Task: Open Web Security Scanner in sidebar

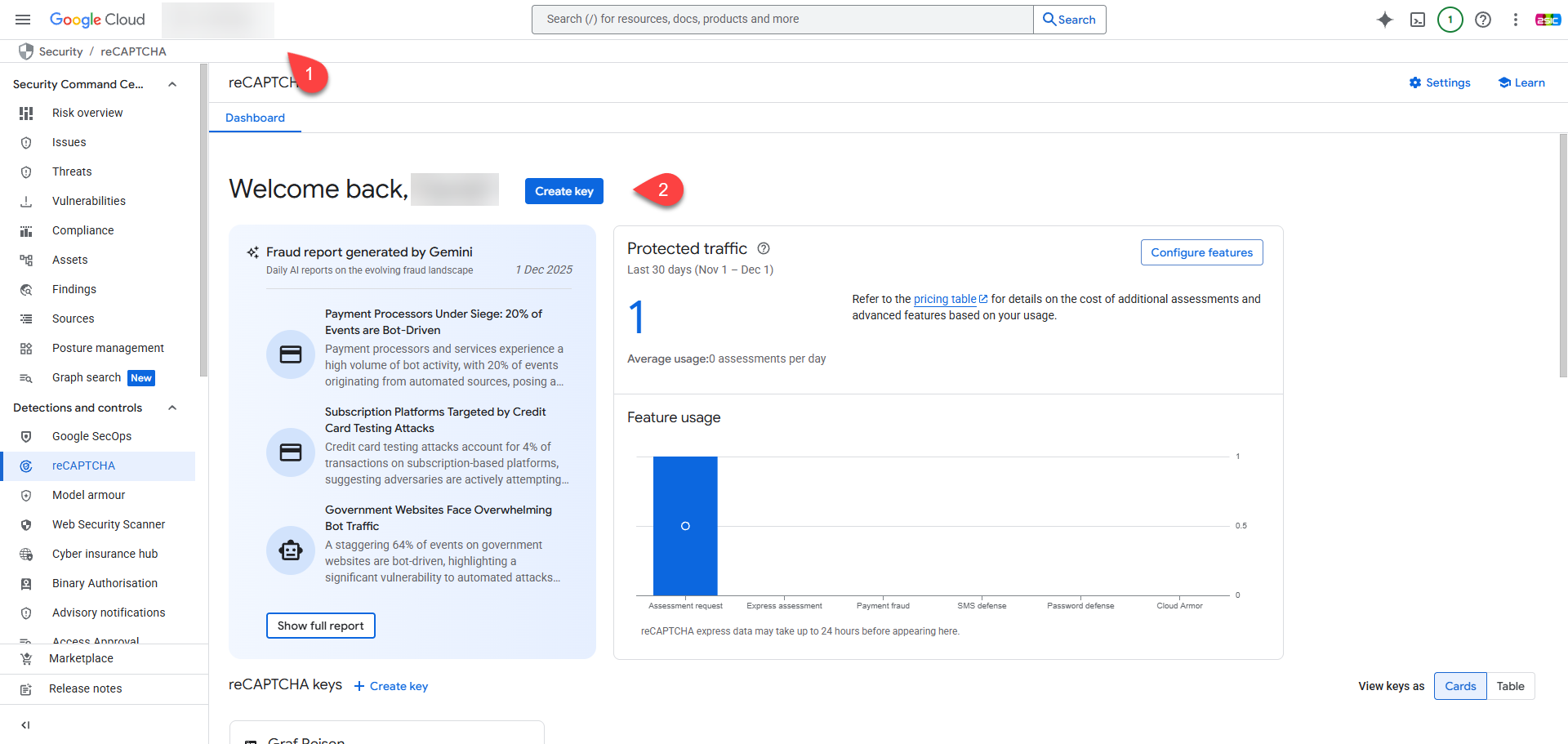Action: coord(109,524)
